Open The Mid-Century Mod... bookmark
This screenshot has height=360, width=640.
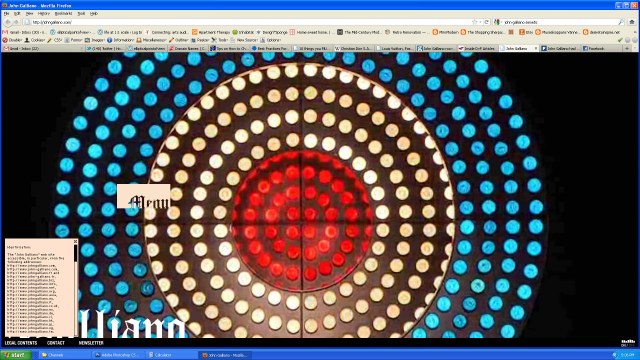point(359,32)
